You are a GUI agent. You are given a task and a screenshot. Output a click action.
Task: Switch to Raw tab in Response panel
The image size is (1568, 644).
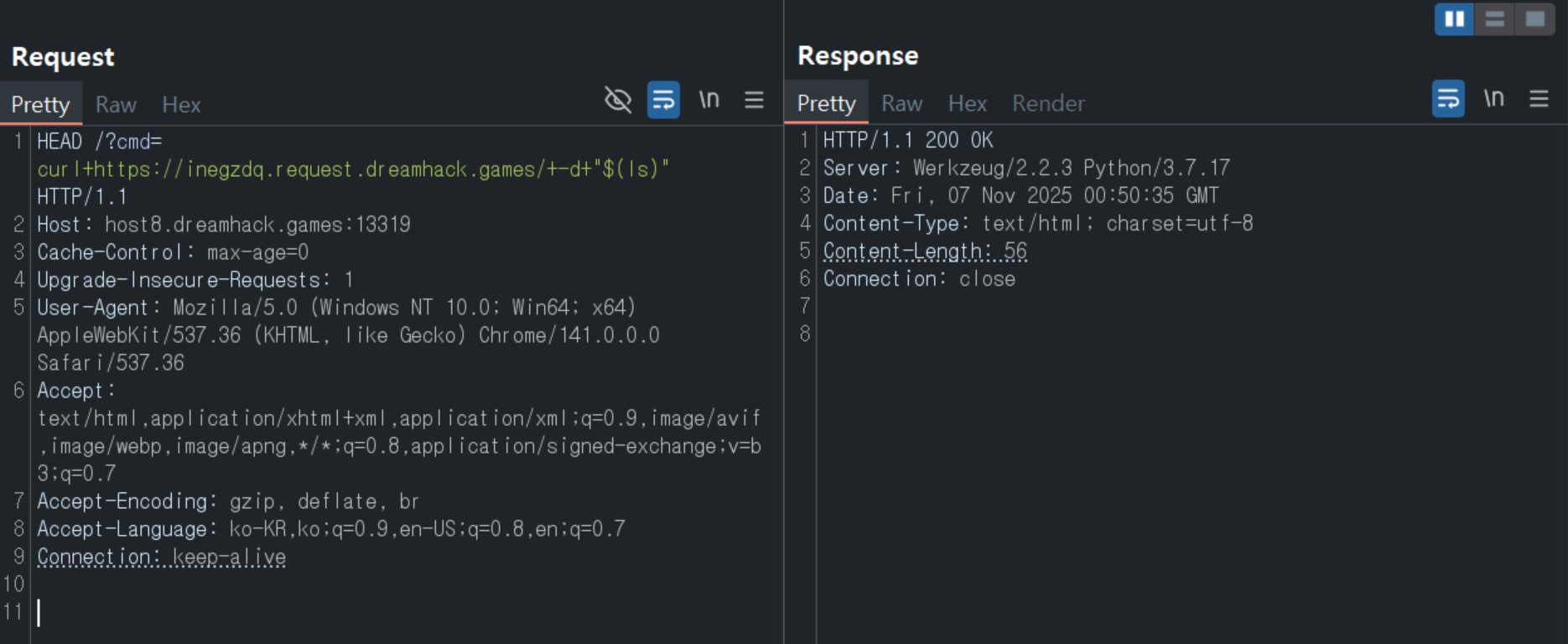pyautogui.click(x=901, y=103)
